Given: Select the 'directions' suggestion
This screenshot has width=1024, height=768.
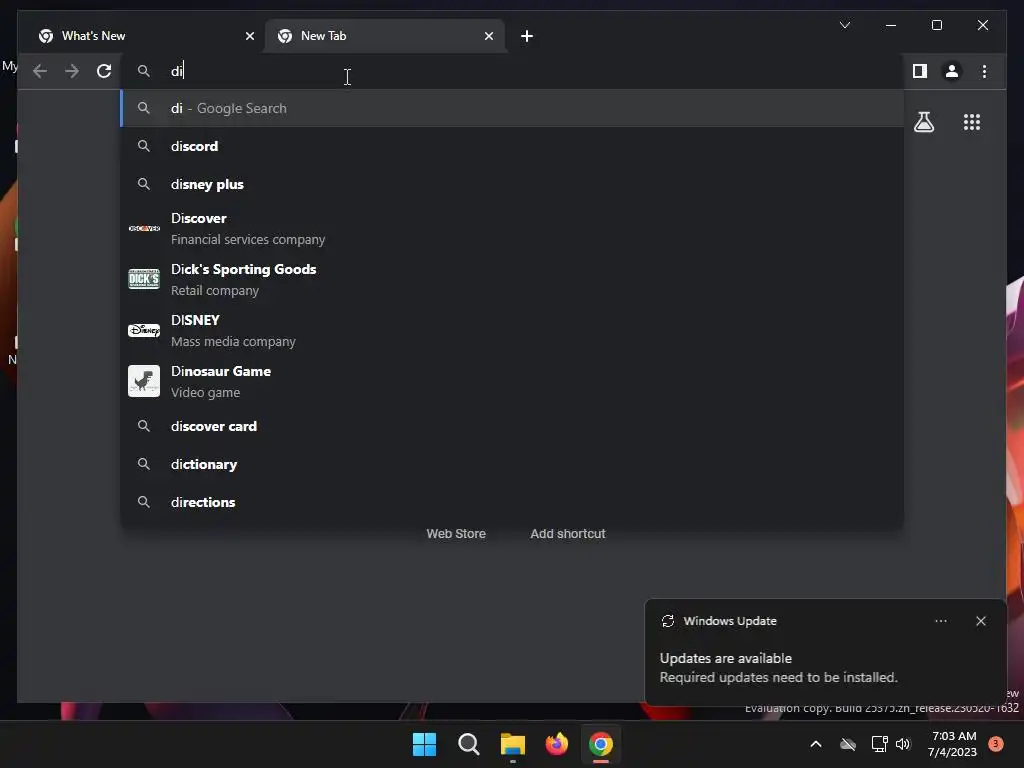Looking at the screenshot, I should [x=513, y=502].
